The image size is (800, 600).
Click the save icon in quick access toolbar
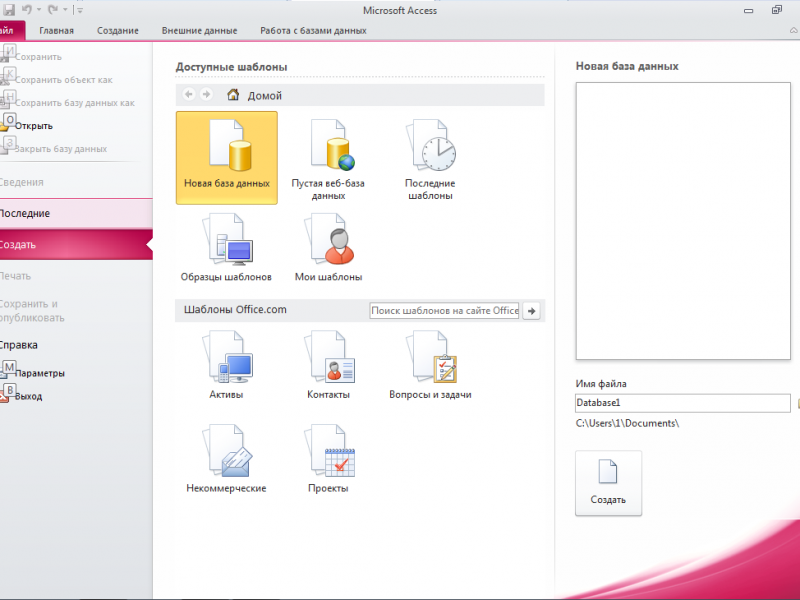[x=9, y=10]
